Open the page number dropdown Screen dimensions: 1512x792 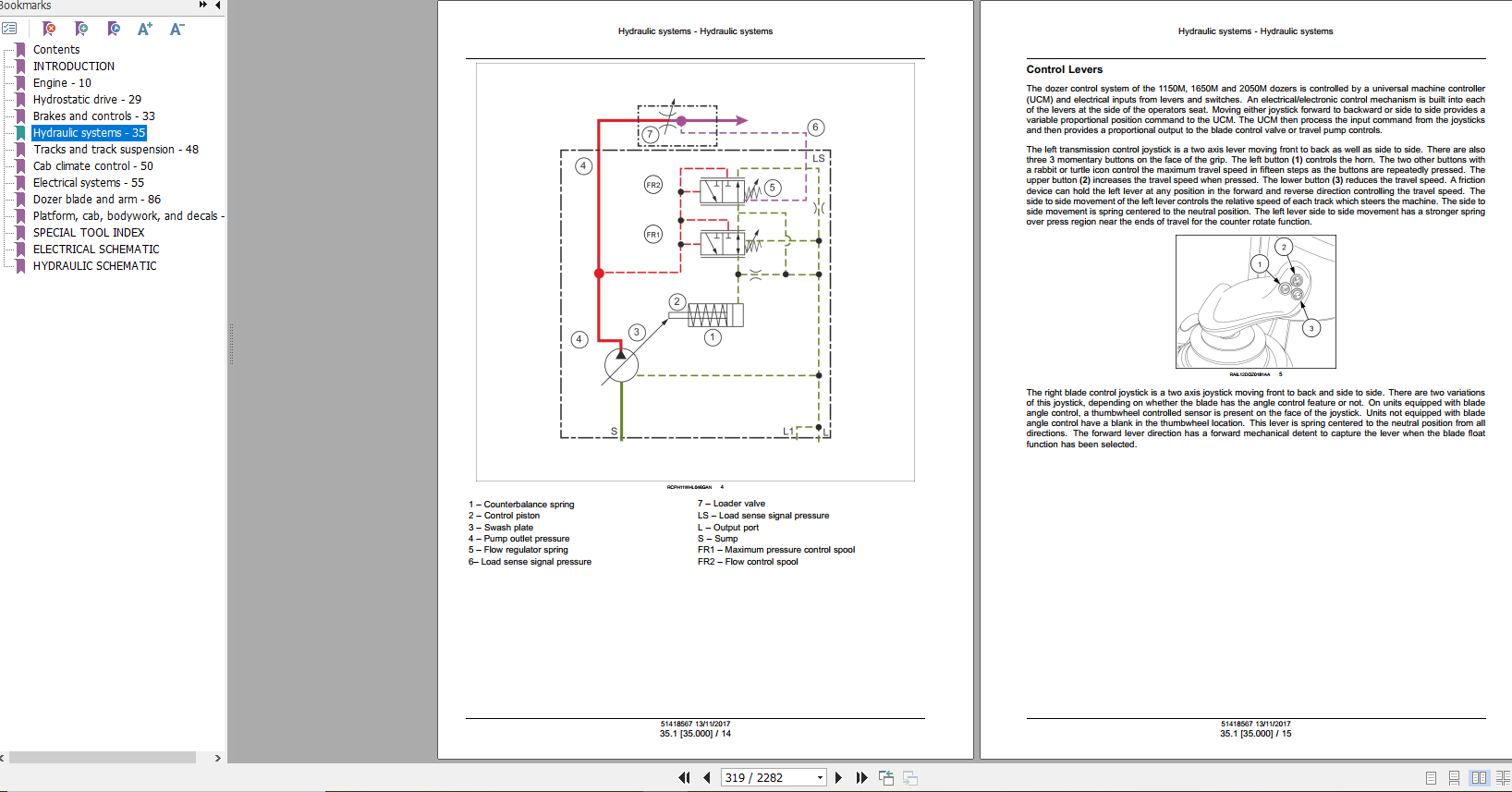click(820, 778)
